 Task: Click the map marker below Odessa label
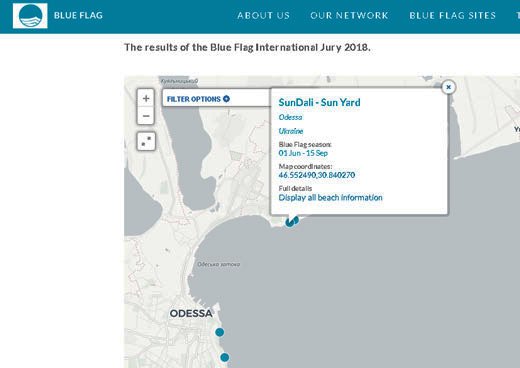pos(219,332)
